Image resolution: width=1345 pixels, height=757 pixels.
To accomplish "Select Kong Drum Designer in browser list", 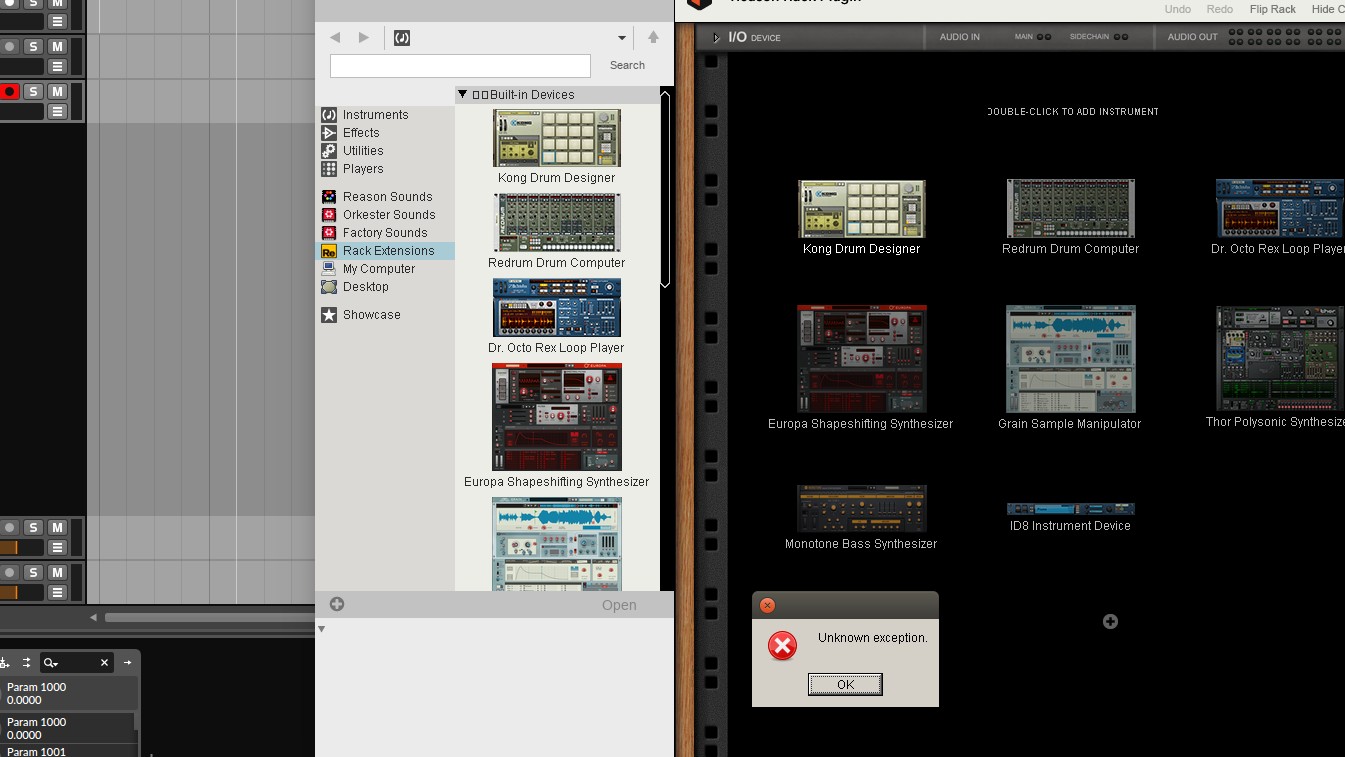I will 557,146.
